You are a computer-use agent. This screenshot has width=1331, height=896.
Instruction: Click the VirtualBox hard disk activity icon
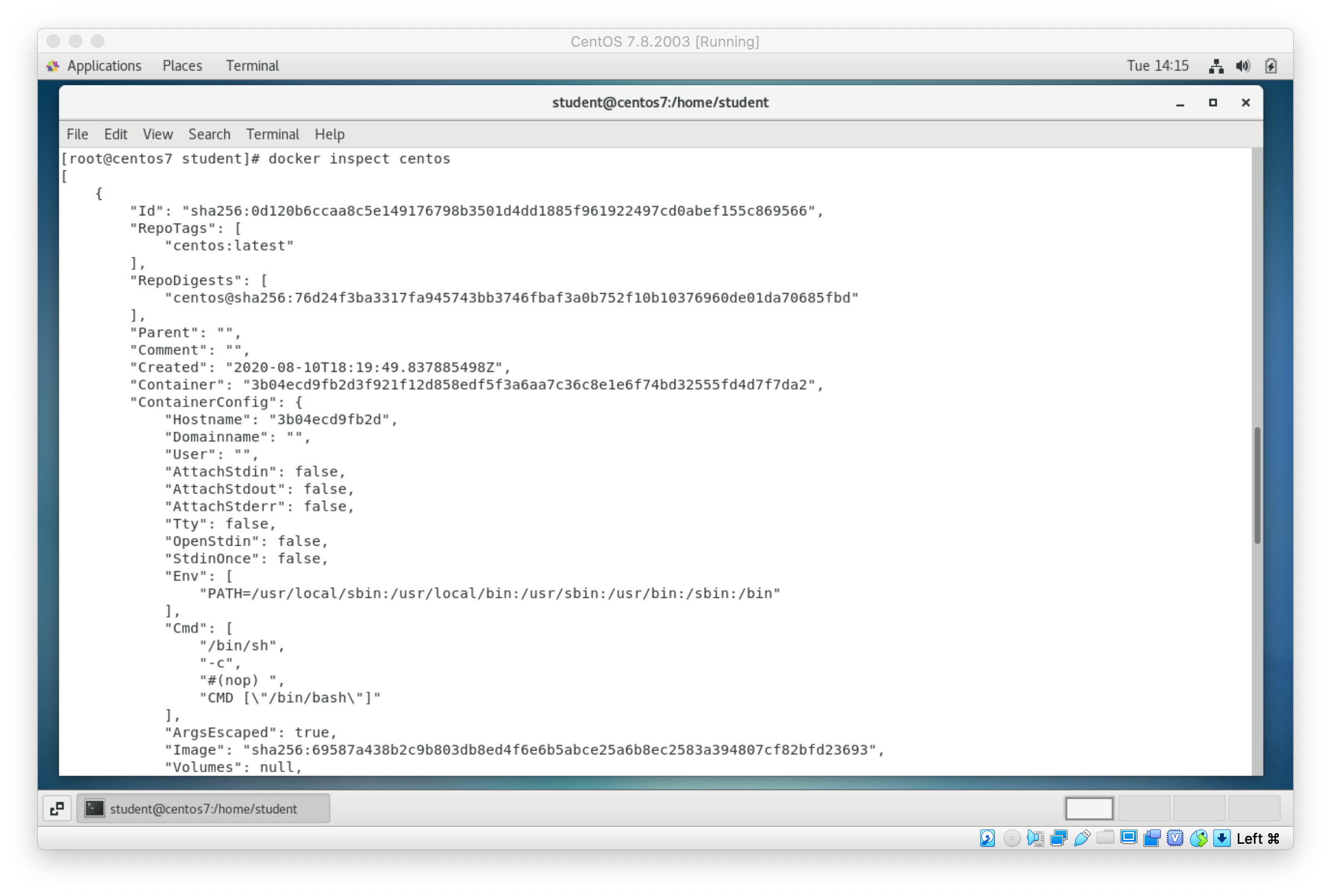click(x=987, y=838)
